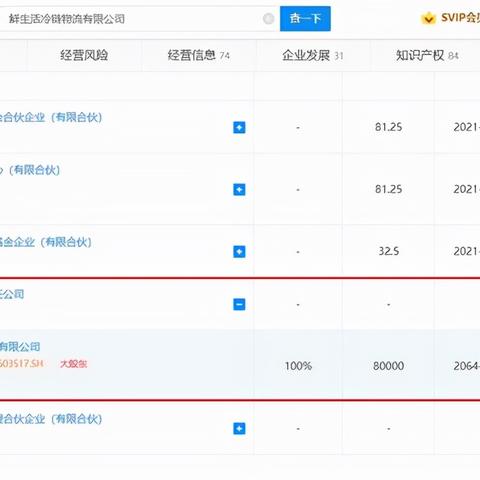Click the 81.25 value in first row
Image resolution: width=480 pixels, height=480 pixels.
coord(388,127)
